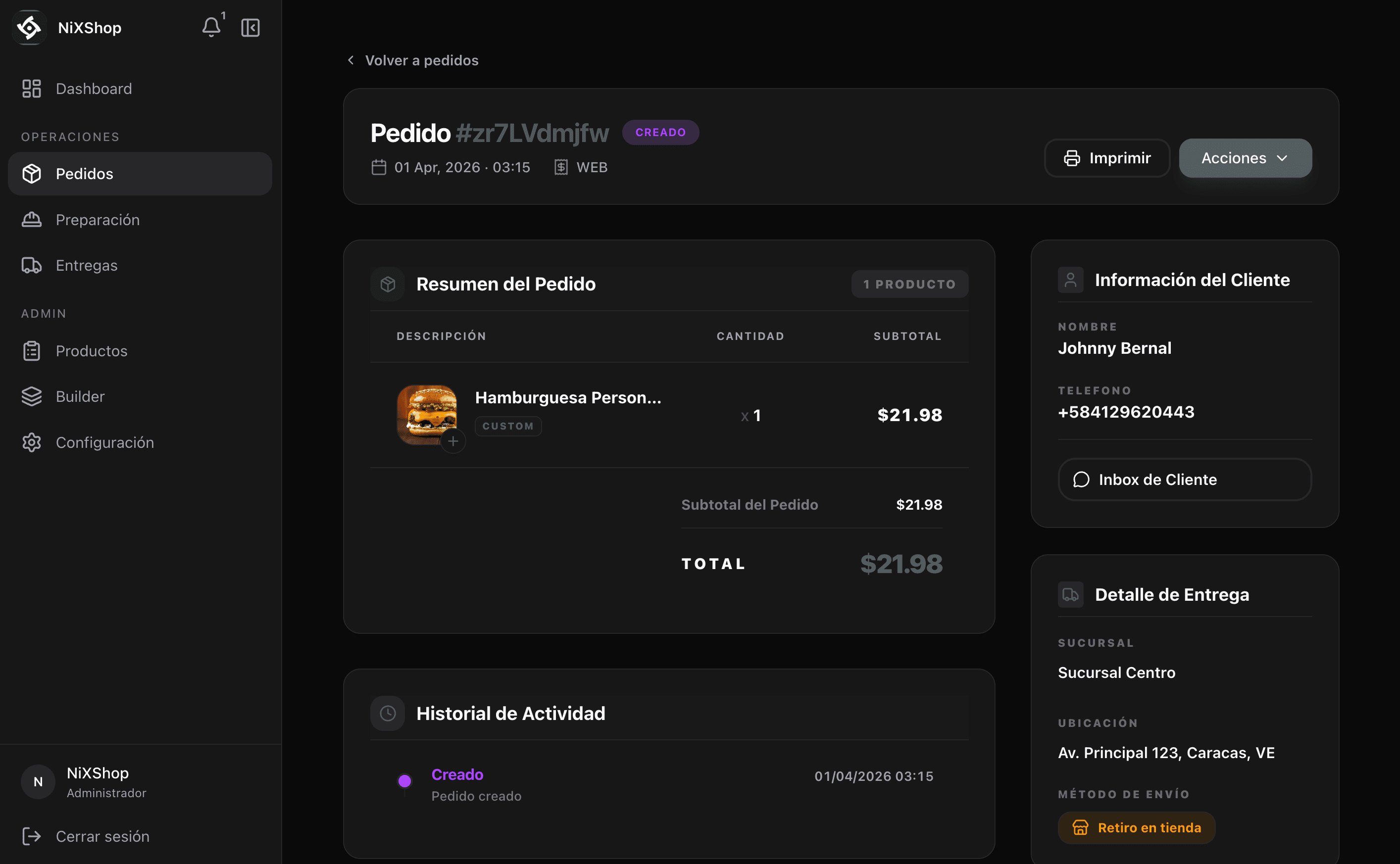The width and height of the screenshot is (1400, 864).
Task: Open Productos from the Admin section
Action: point(92,351)
